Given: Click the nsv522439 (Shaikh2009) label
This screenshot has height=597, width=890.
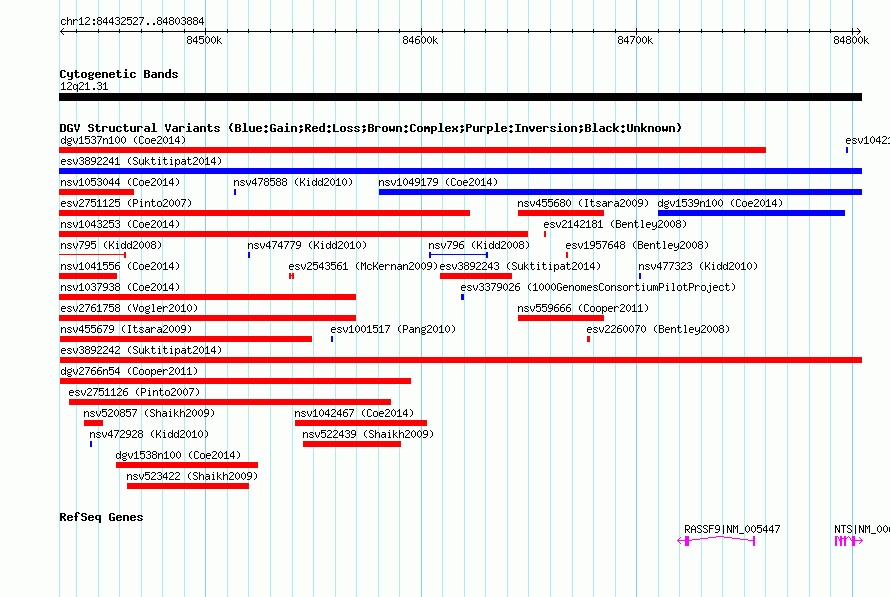Looking at the screenshot, I should pyautogui.click(x=368, y=434).
